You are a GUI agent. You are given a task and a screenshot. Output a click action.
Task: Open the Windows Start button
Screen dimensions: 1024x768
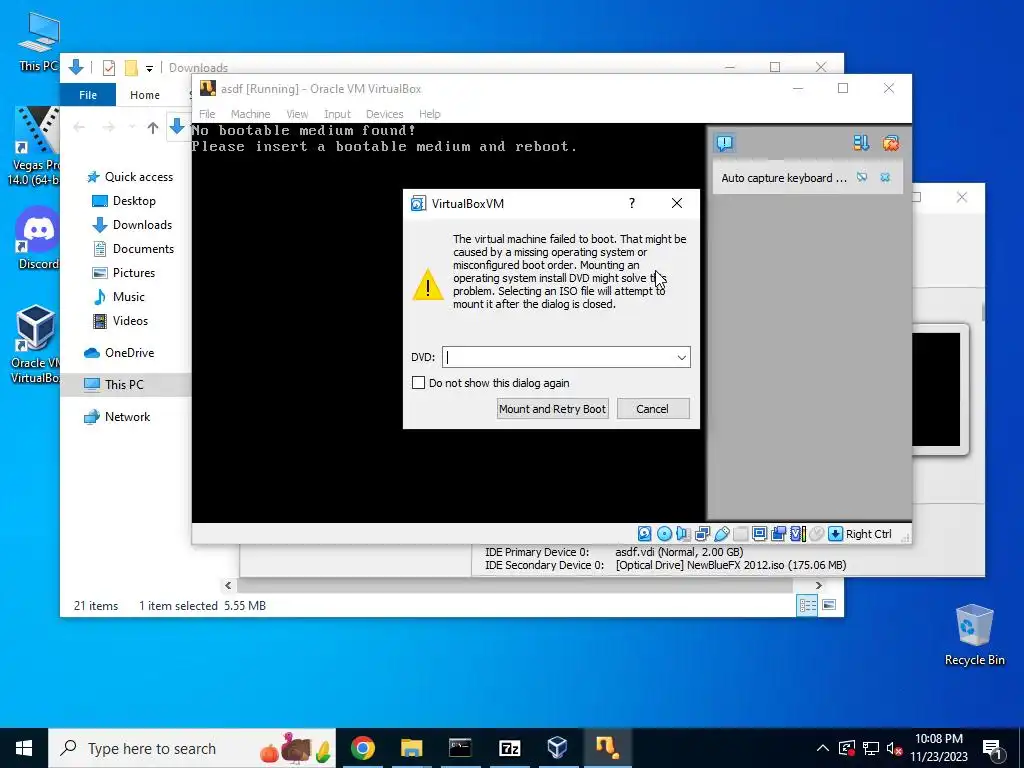point(24,748)
